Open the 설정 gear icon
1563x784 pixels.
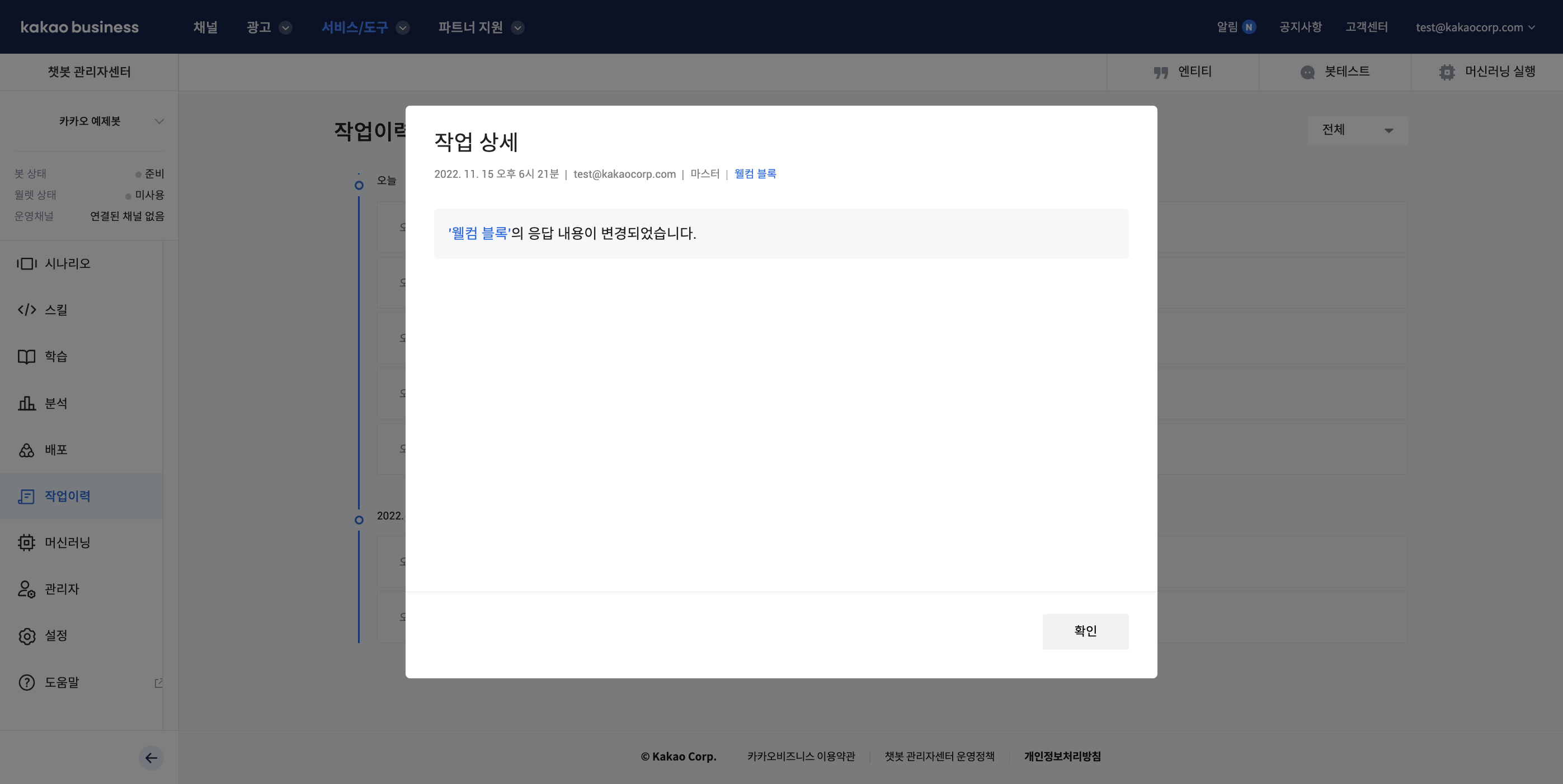point(26,635)
